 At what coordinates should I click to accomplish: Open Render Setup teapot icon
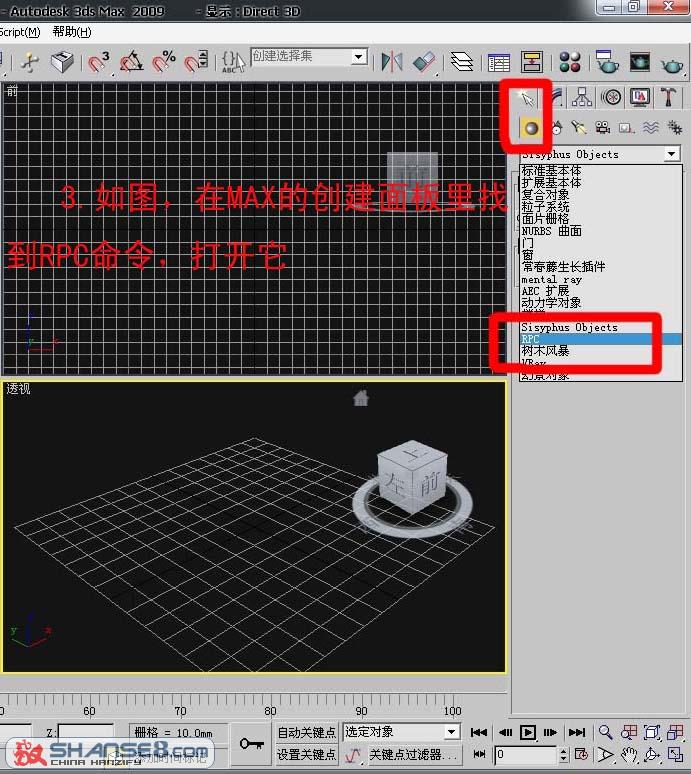click(607, 62)
